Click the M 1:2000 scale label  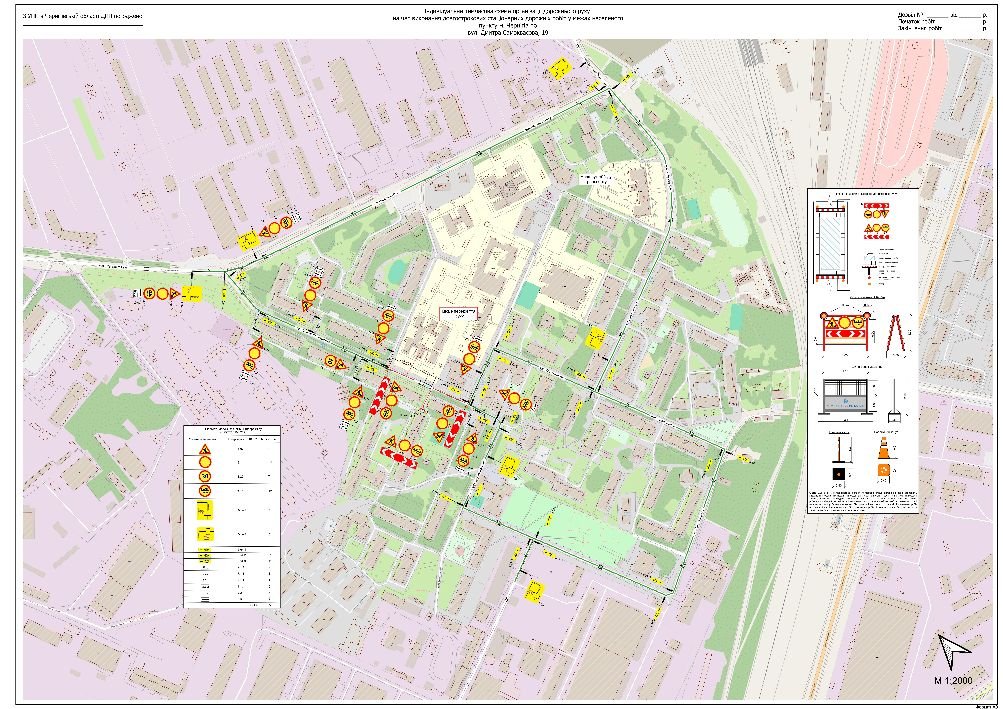(x=953, y=680)
